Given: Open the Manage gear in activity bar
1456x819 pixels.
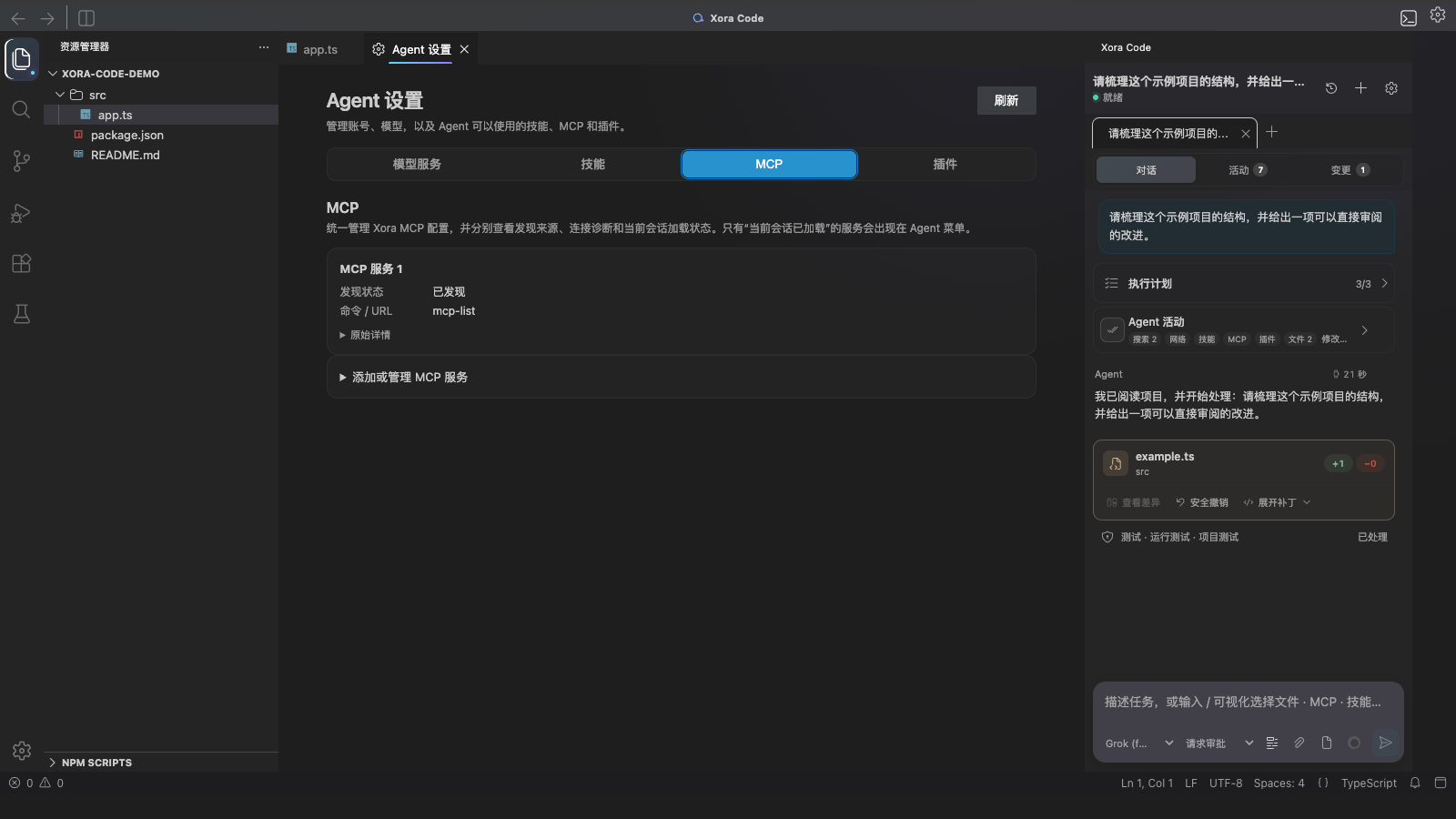Looking at the screenshot, I should tap(22, 751).
